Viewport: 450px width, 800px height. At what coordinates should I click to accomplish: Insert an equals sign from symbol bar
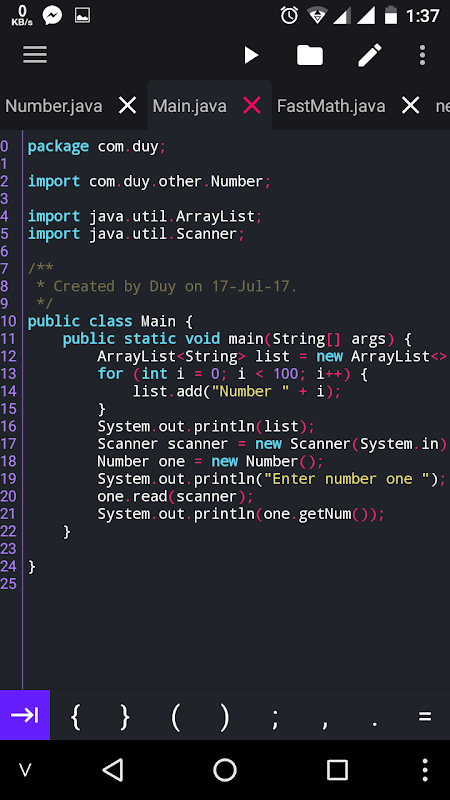click(x=425, y=716)
